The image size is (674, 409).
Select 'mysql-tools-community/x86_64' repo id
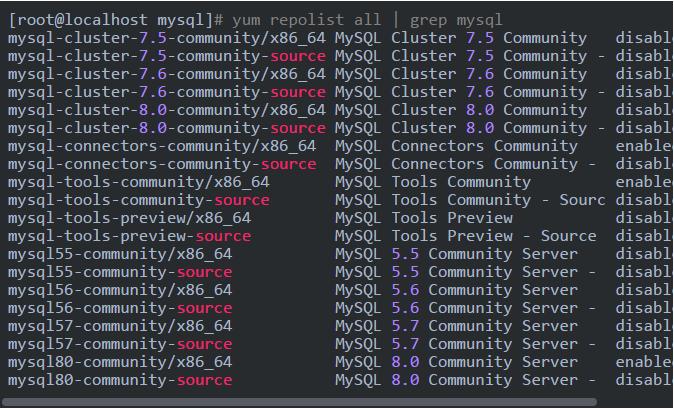point(139,183)
